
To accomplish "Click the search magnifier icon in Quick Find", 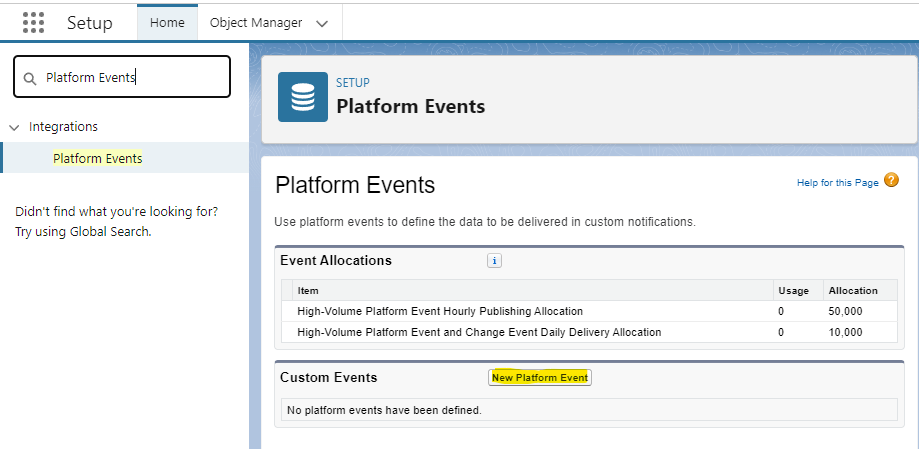I will [29, 78].
